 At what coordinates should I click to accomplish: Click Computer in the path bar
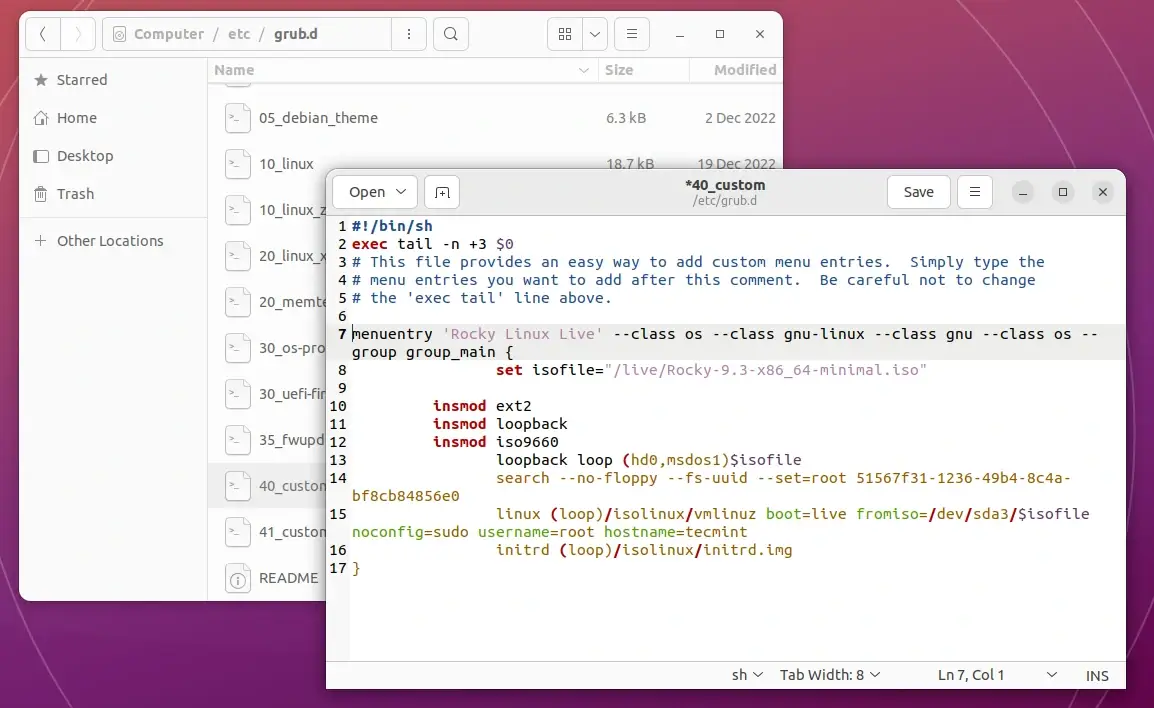click(x=169, y=34)
